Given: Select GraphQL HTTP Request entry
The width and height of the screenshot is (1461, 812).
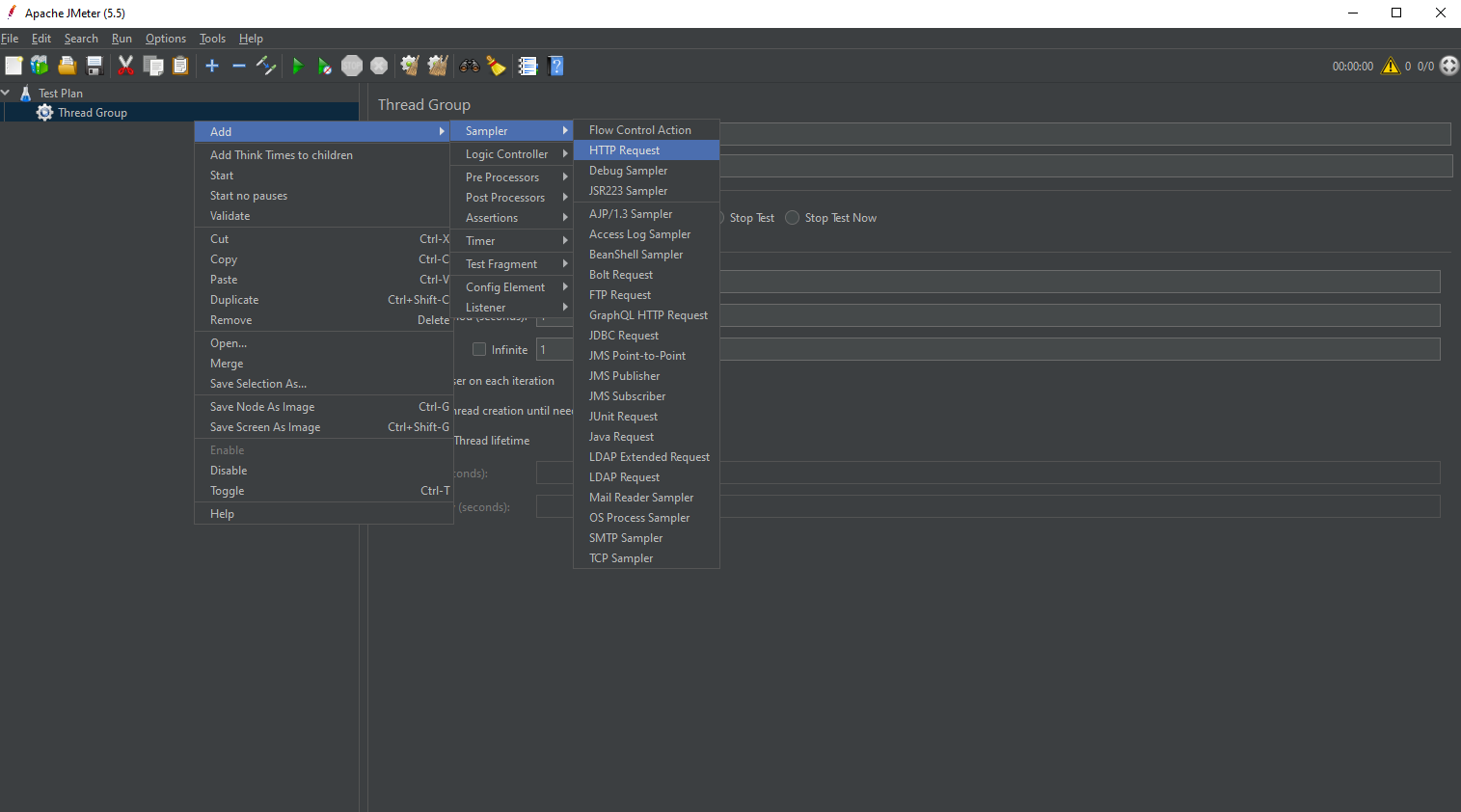Looking at the screenshot, I should (646, 315).
